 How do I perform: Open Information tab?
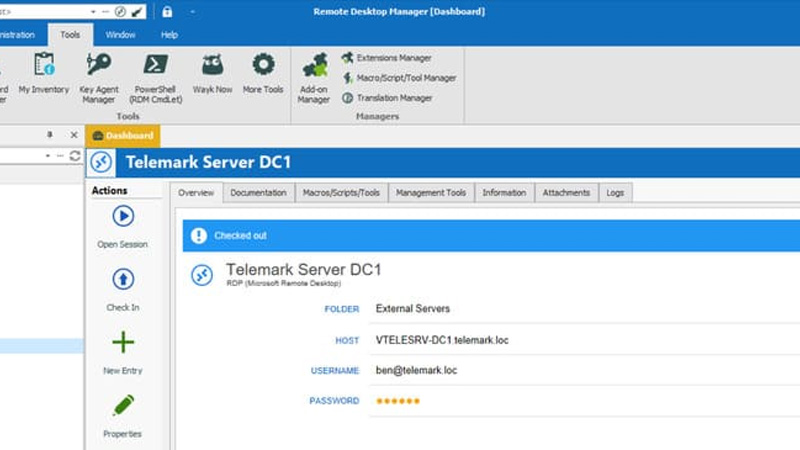pos(504,193)
